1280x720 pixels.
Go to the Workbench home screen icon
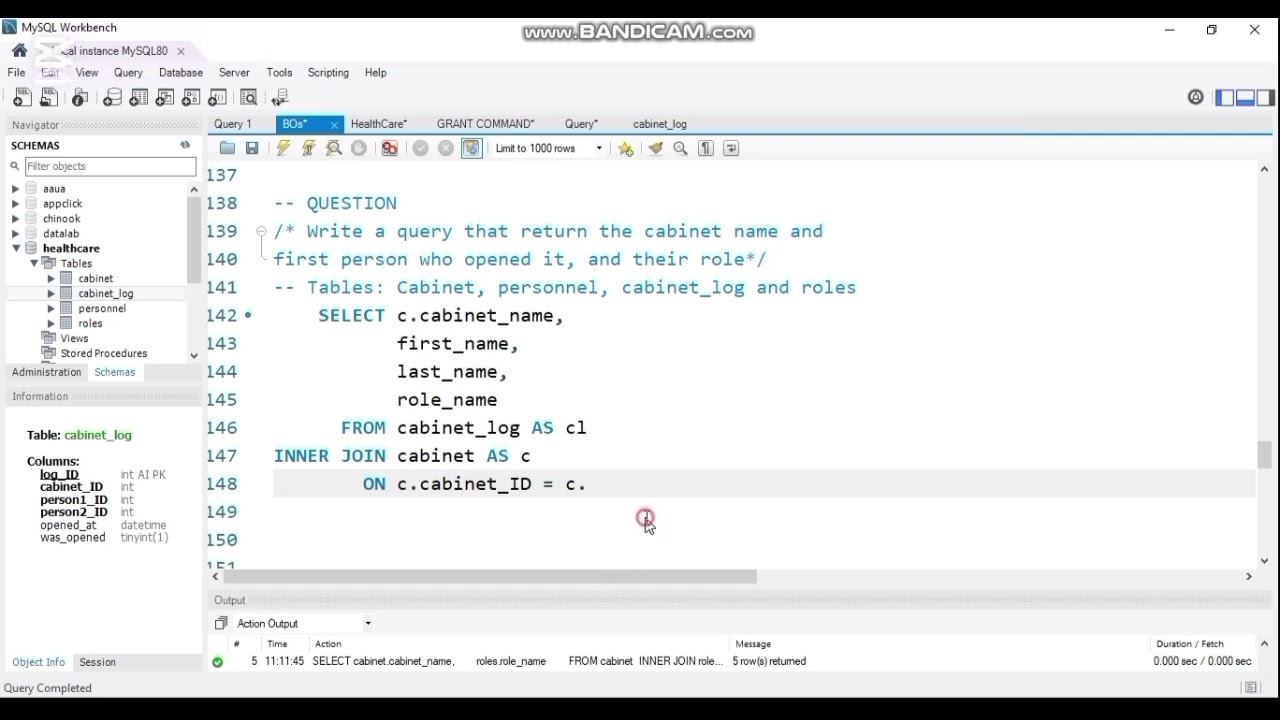pyautogui.click(x=20, y=51)
